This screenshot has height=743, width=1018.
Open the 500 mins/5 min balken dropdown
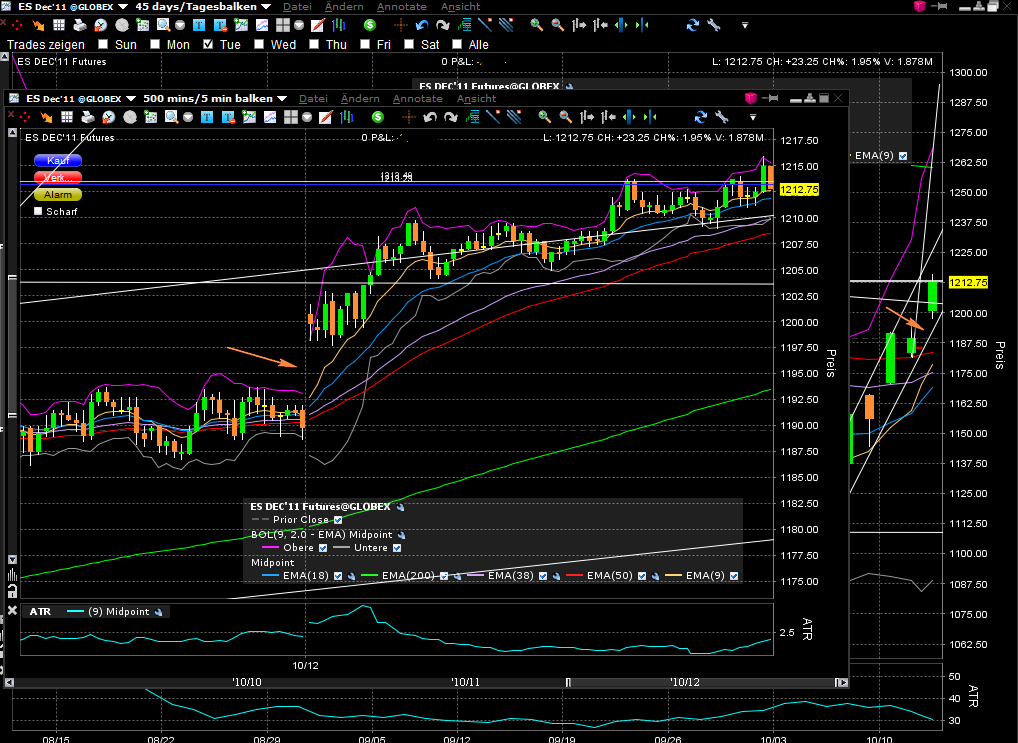coord(214,99)
